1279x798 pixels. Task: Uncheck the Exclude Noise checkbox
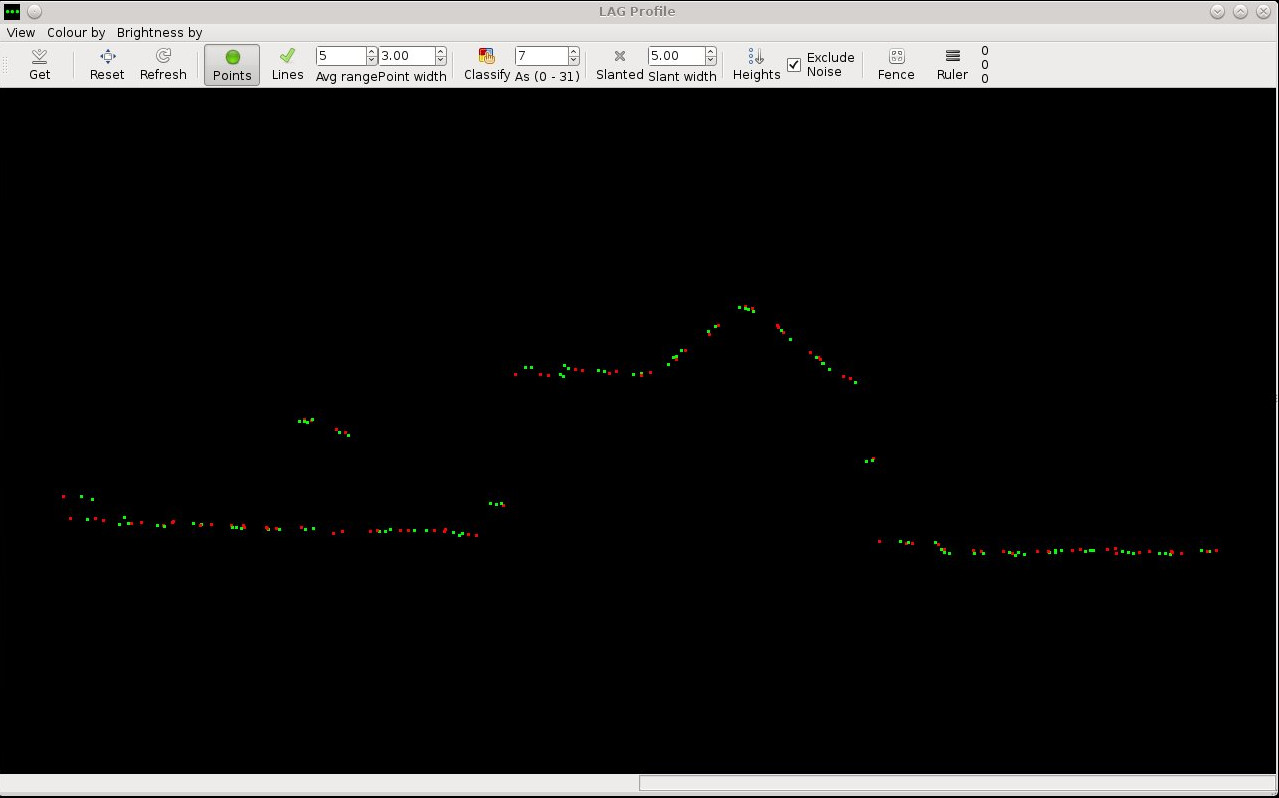[794, 65]
